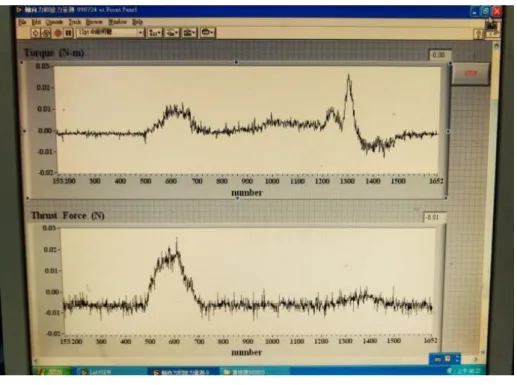This screenshot has width=517, height=385.
Task: Click the red Abort Execution button
Action: (58, 33)
